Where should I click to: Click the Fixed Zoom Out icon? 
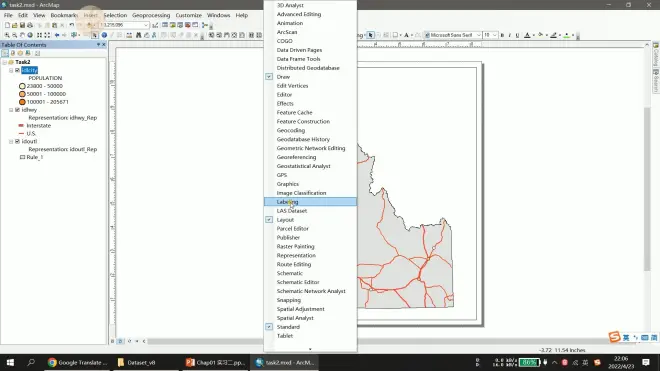47,35
